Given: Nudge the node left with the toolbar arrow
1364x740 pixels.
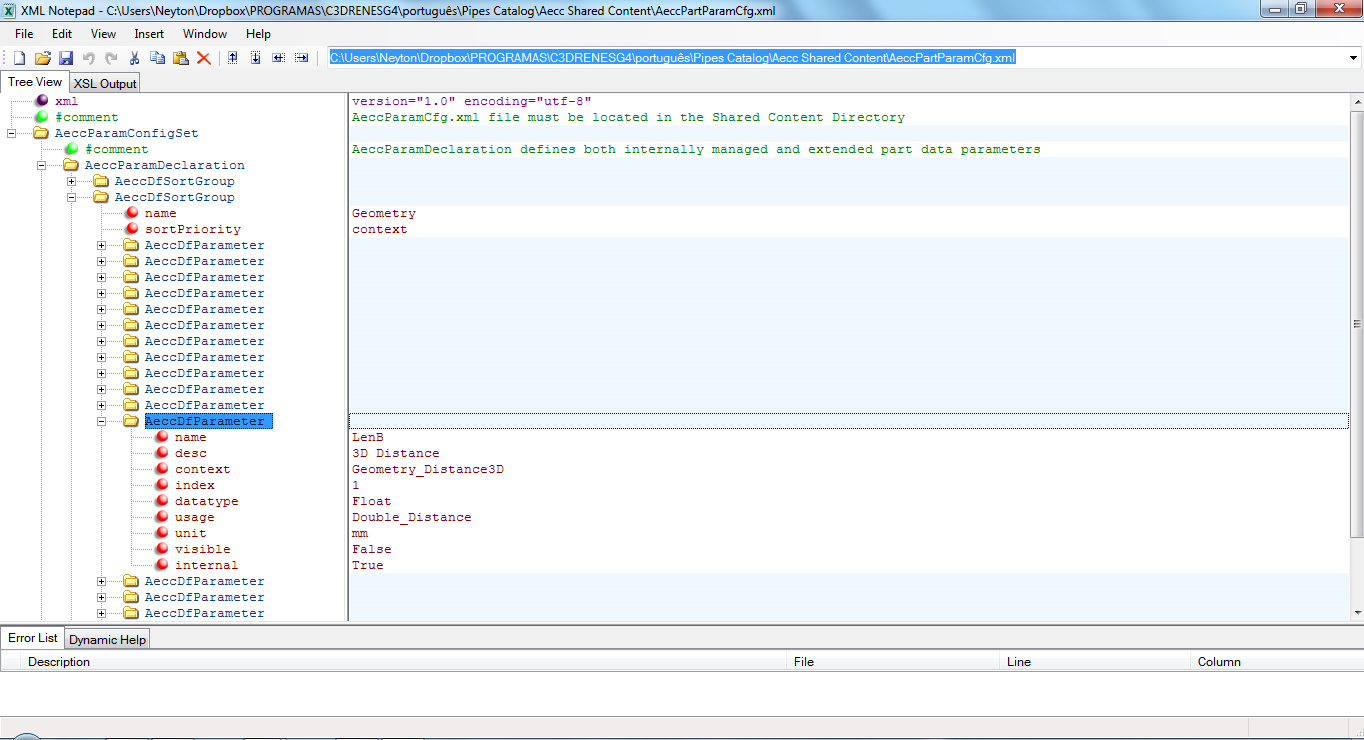Looking at the screenshot, I should click(278, 58).
